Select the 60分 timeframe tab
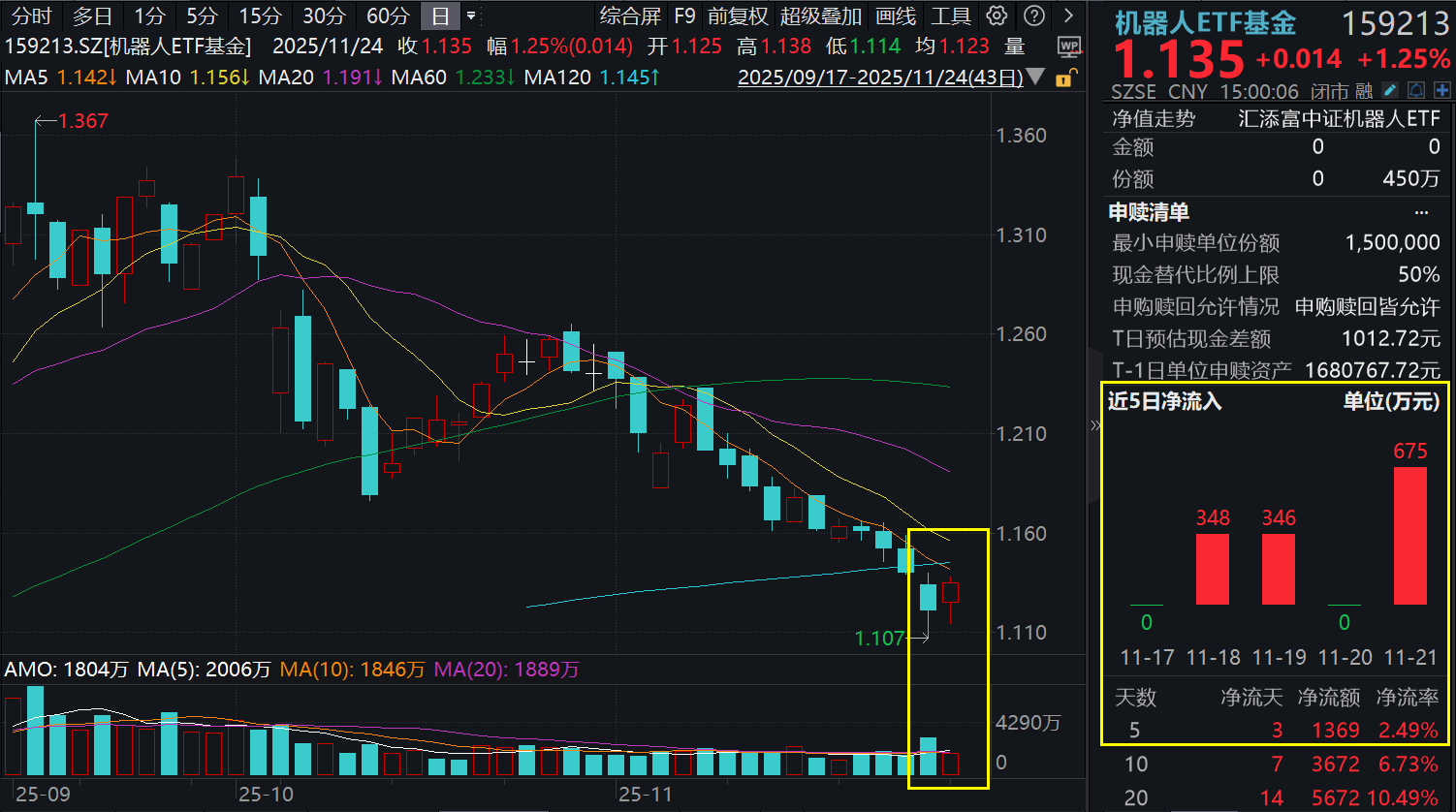The height and width of the screenshot is (812, 1456). tap(388, 16)
